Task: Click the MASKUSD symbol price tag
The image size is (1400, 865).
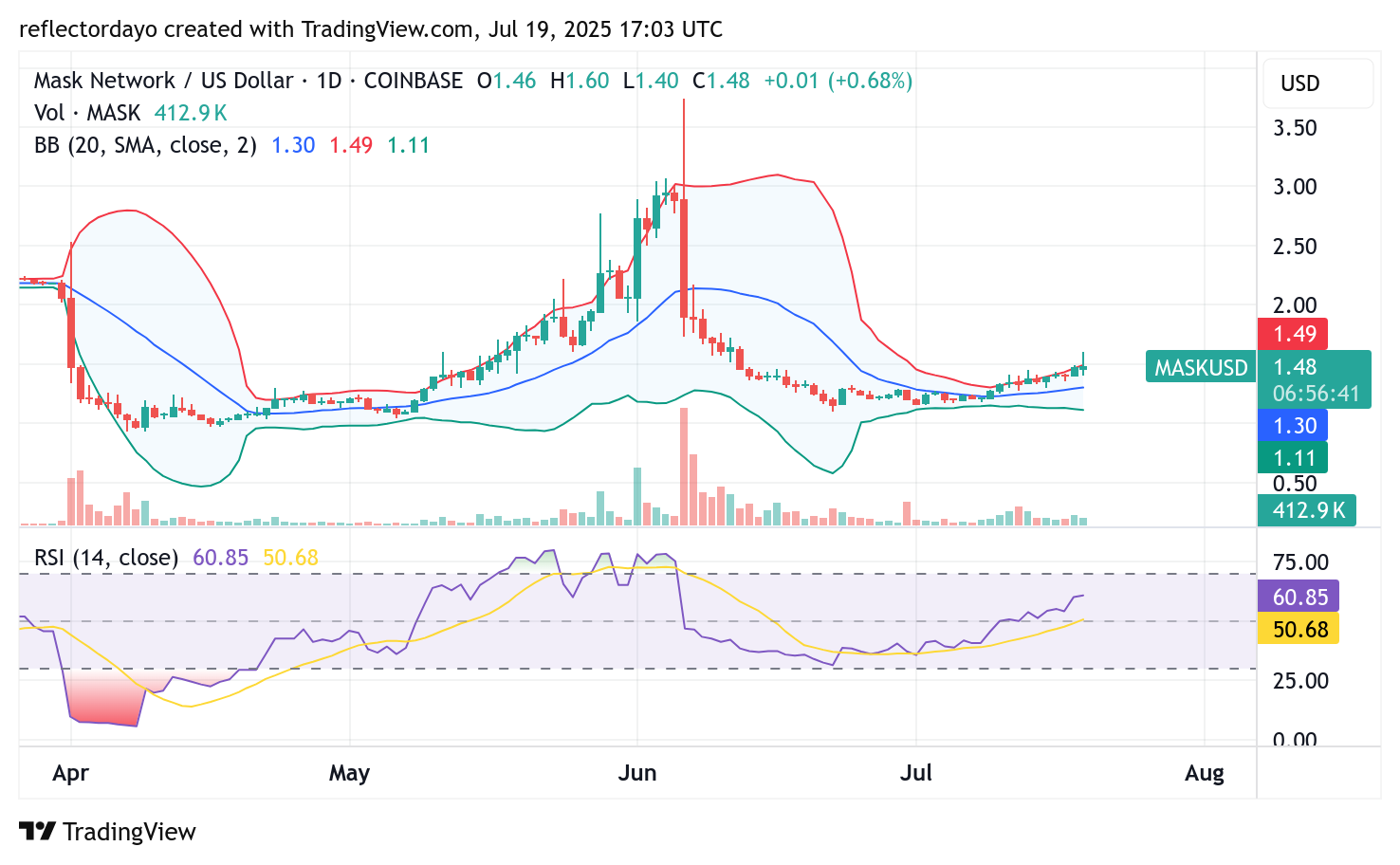Action: (1201, 368)
